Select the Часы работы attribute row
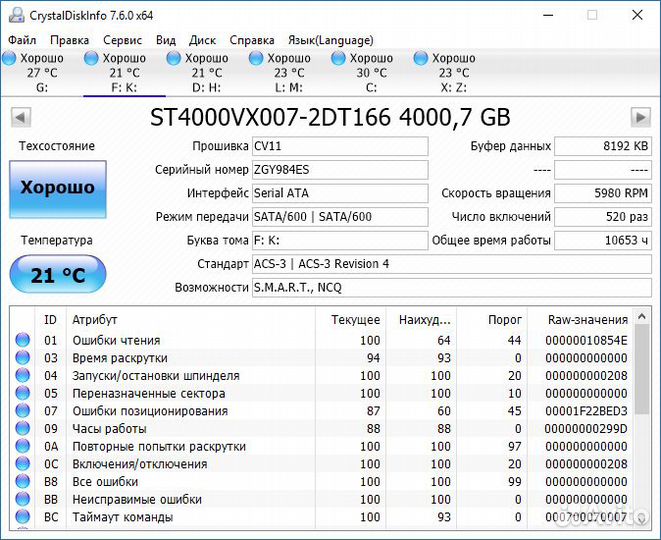 click(x=322, y=429)
